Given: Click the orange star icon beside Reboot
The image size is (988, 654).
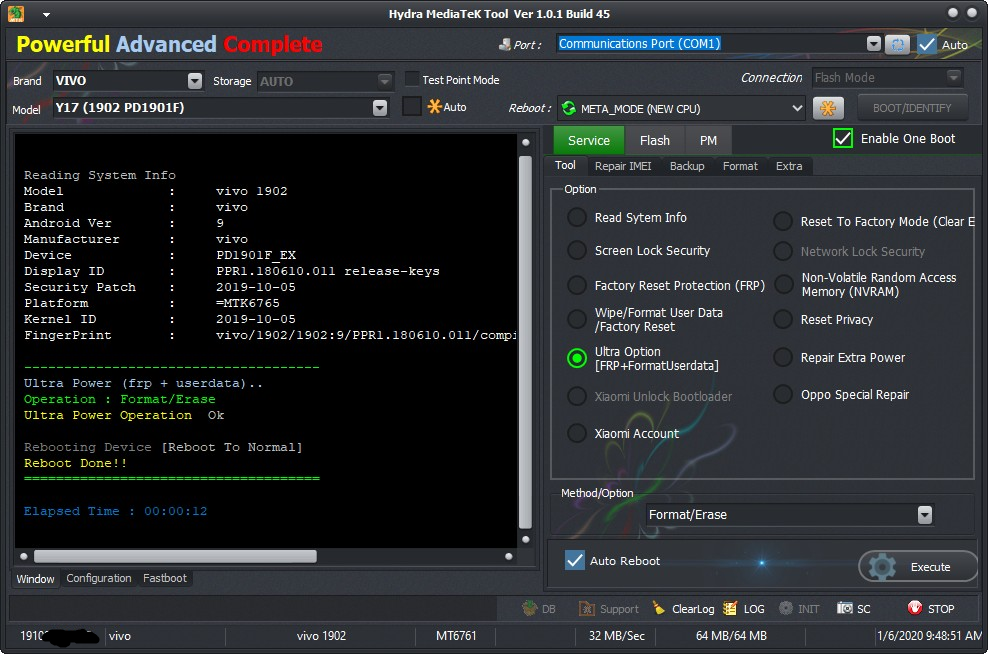Looking at the screenshot, I should click(828, 108).
